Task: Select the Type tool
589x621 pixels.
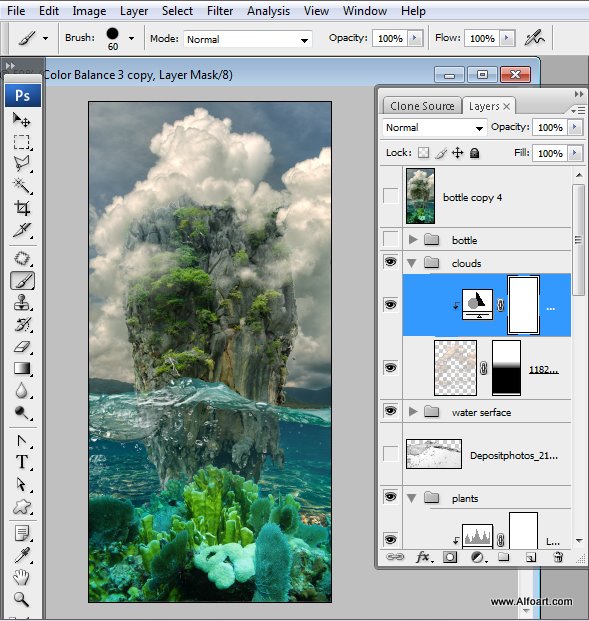Action: [x=22, y=462]
